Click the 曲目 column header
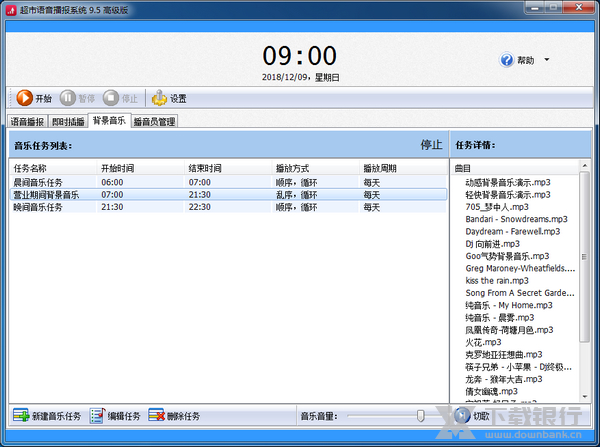This screenshot has height=447, width=600. [x=515, y=168]
